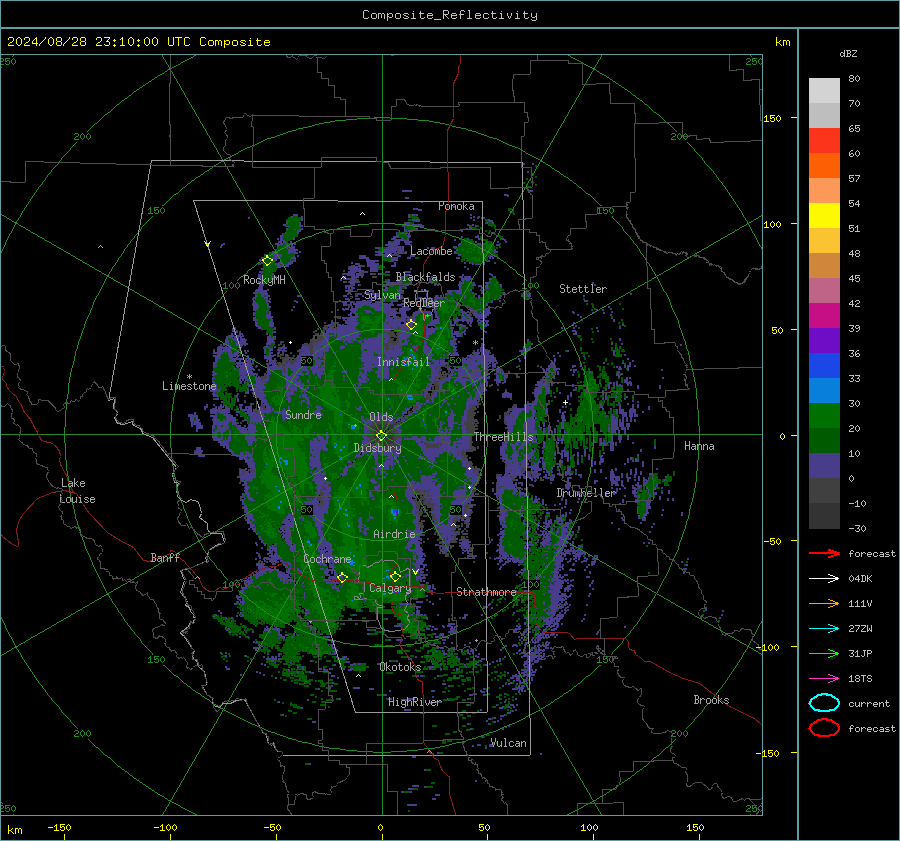This screenshot has width=900, height=841.
Task: Select the RedDeer city label
Action: [424, 303]
